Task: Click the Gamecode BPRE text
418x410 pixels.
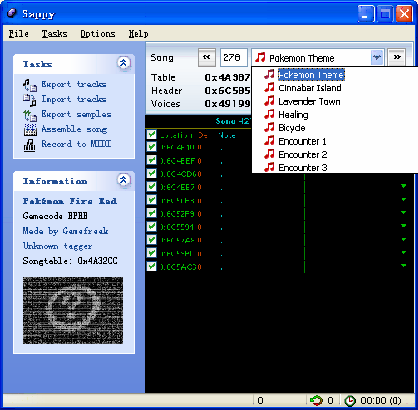Action: (x=55, y=216)
